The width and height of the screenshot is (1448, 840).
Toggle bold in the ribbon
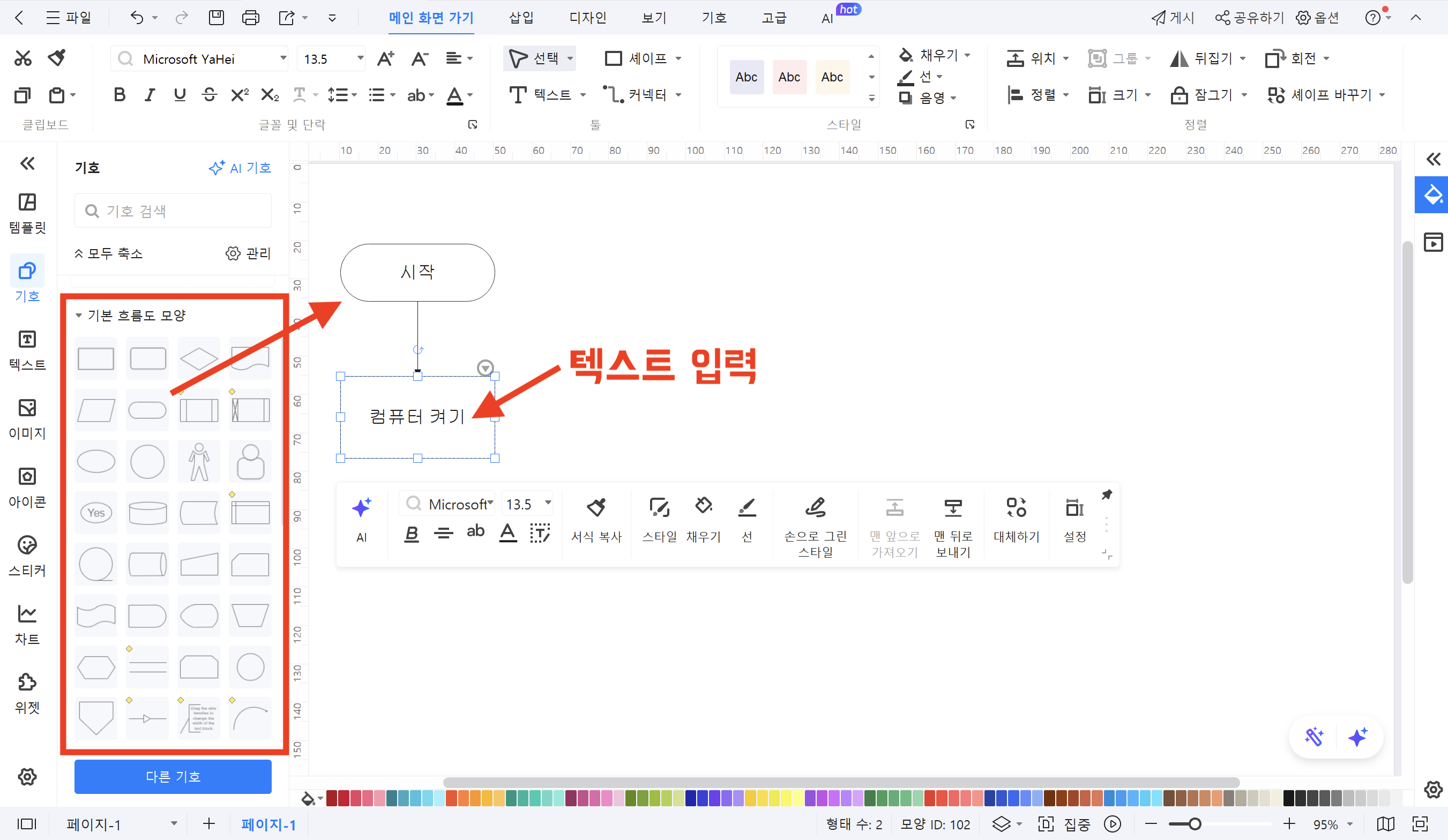[120, 94]
